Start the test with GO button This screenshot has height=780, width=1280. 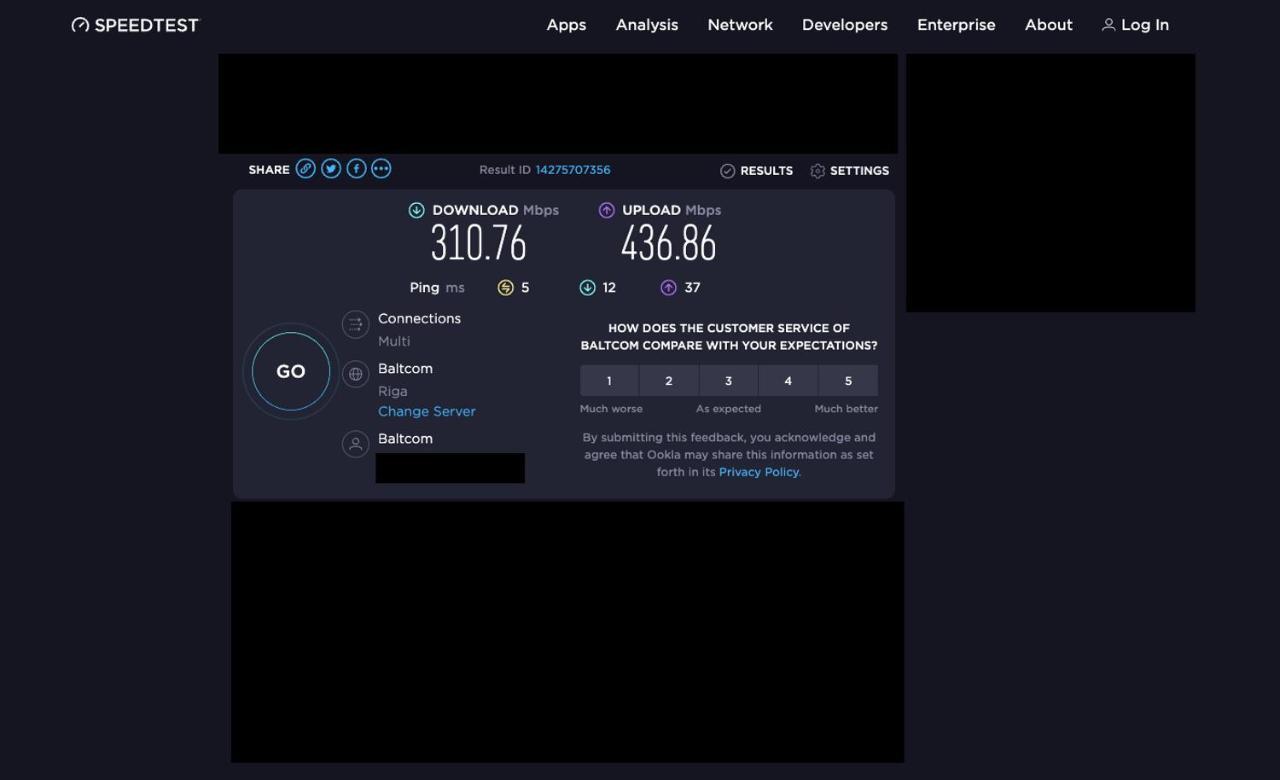tap(291, 371)
